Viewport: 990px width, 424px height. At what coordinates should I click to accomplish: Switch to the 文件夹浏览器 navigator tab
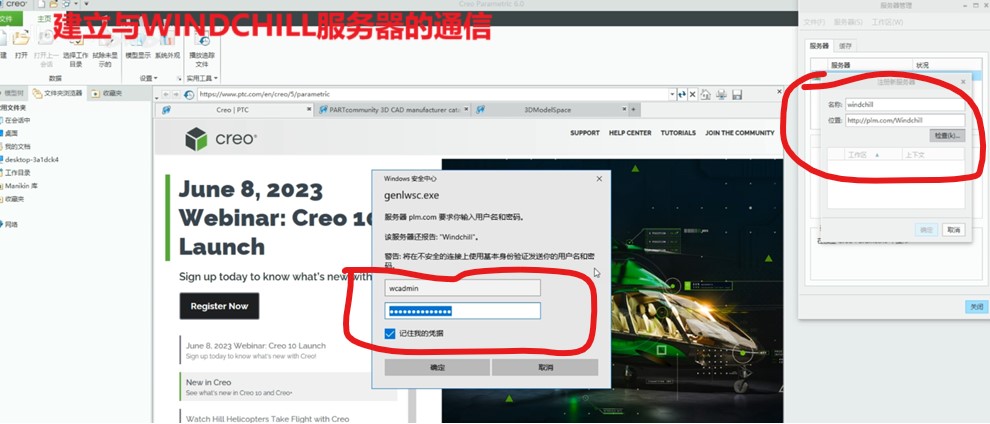57,93
